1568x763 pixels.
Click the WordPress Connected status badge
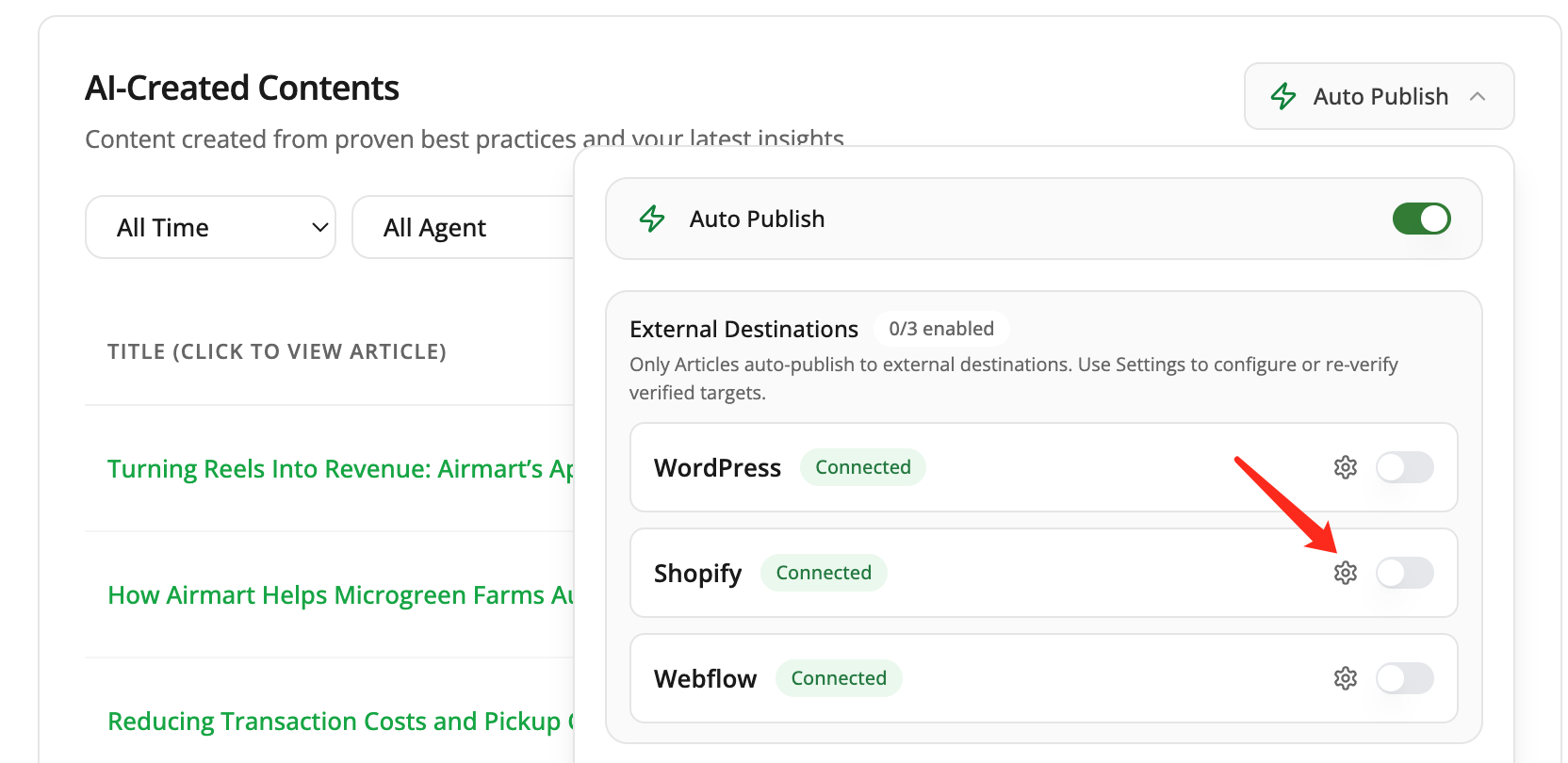[x=862, y=467]
